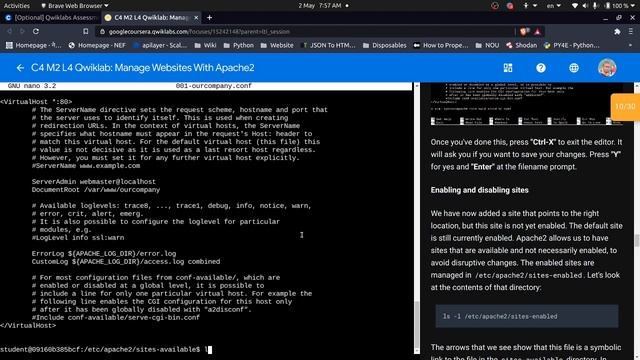Open the Website bookmarks folder

pyautogui.click(x=277, y=45)
